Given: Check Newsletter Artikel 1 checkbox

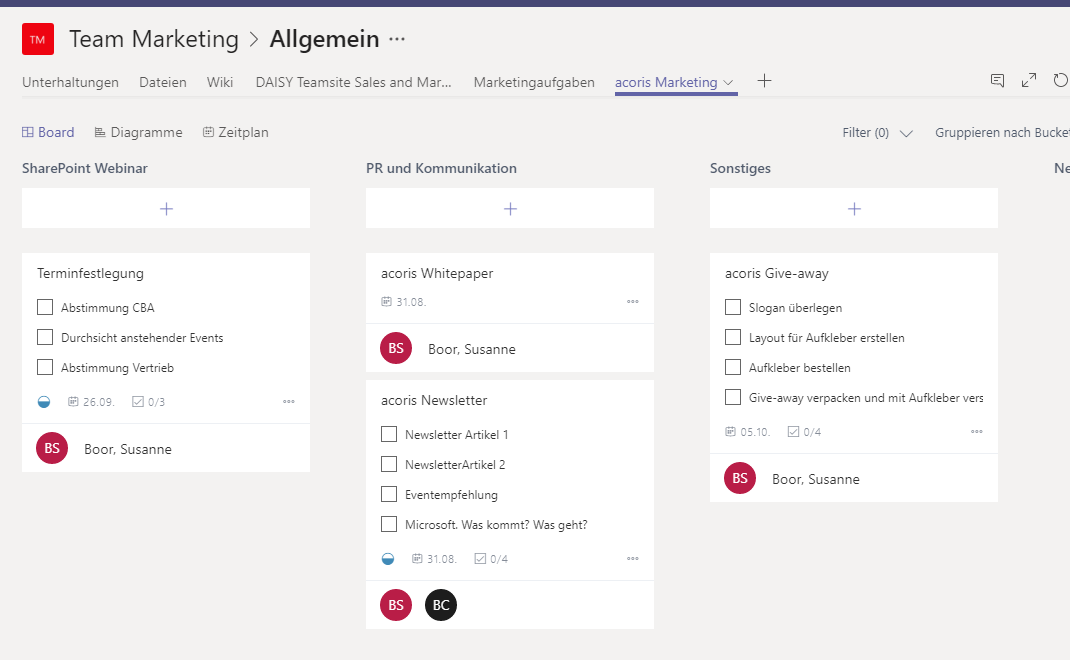Looking at the screenshot, I should [389, 434].
